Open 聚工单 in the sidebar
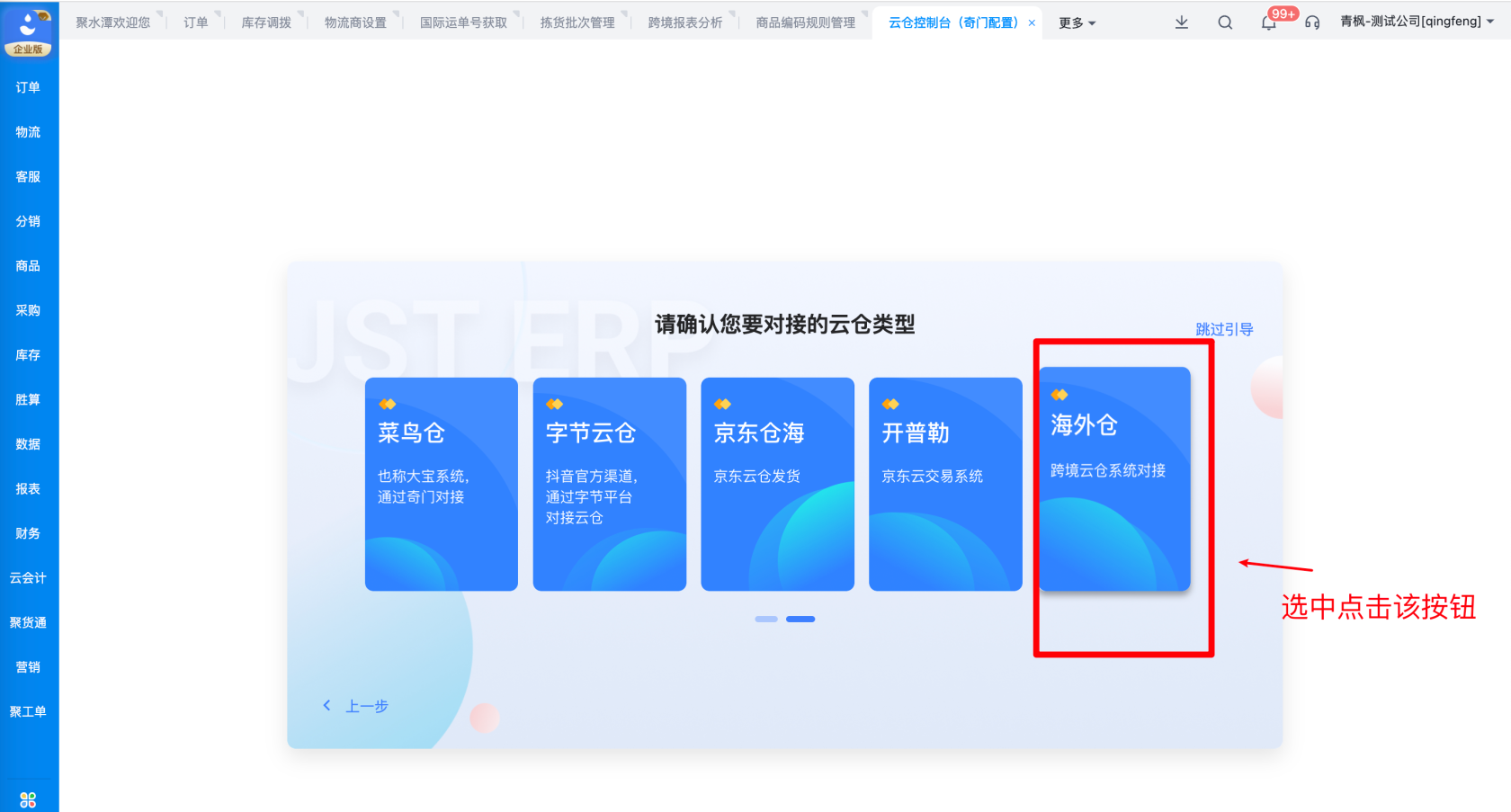 click(x=28, y=711)
